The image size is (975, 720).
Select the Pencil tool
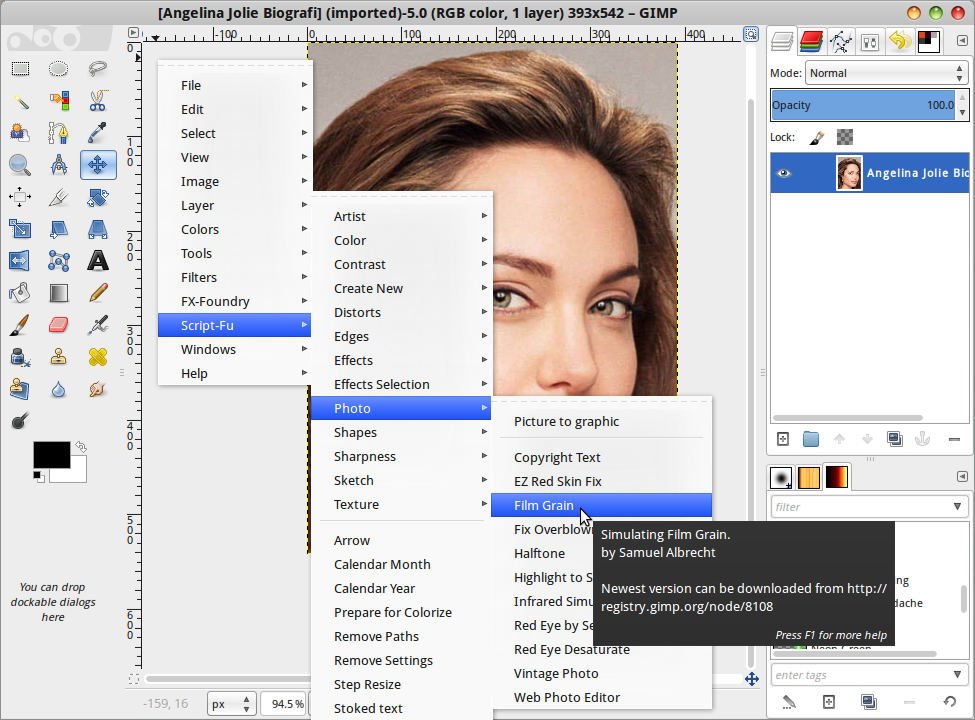tap(98, 292)
